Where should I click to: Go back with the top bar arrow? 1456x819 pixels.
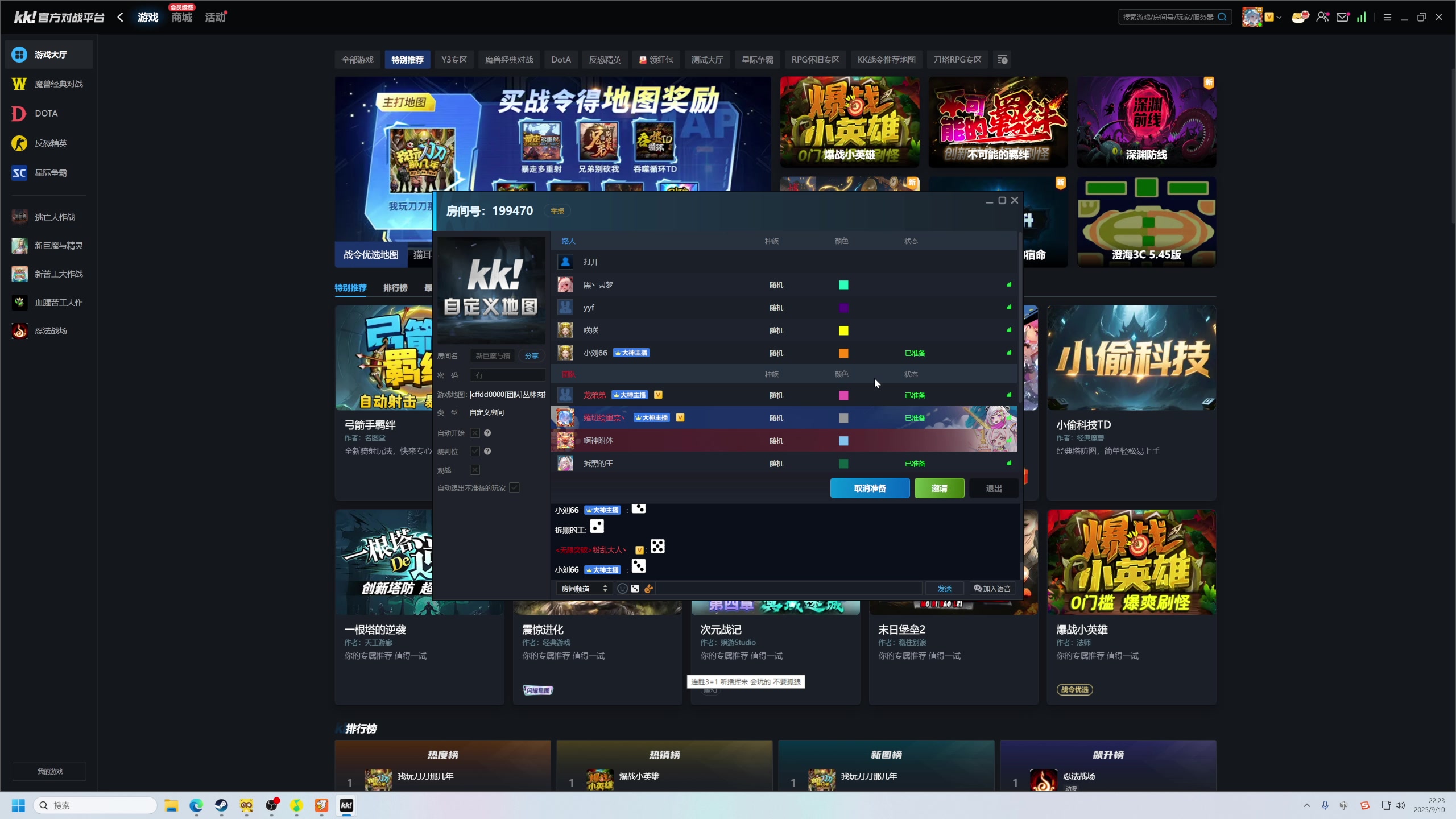pos(120,17)
